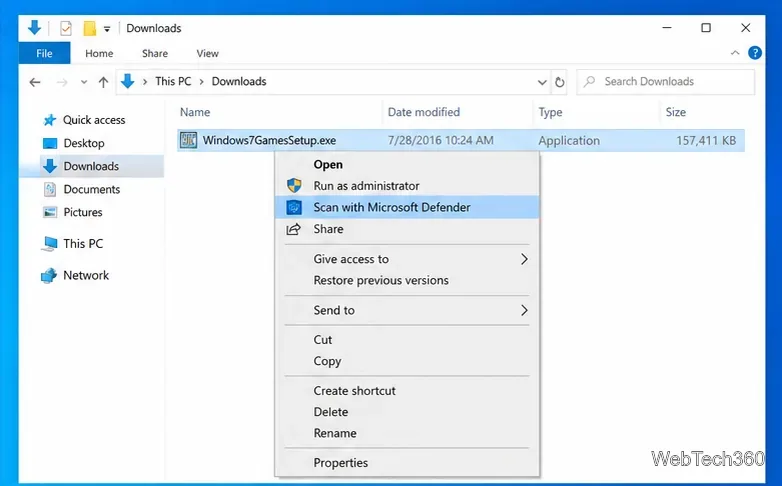Sort by the Date modified column
Screen dimensions: 782x486
tap(424, 112)
